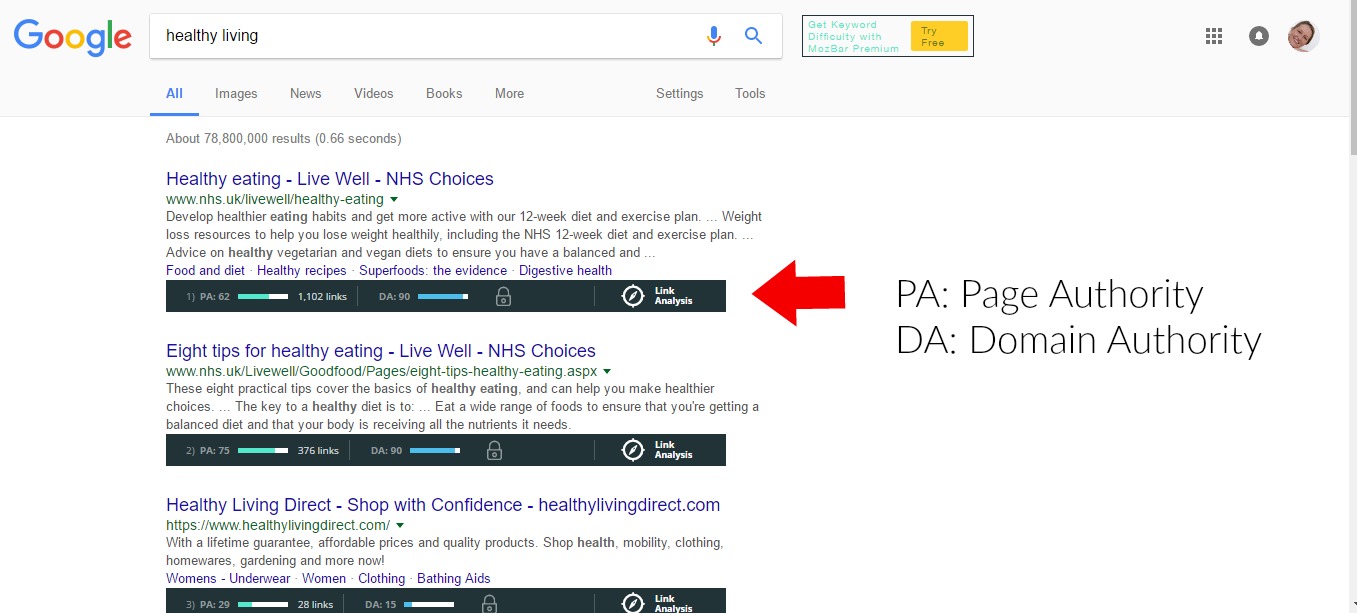Viewport: 1357px width, 613px height.
Task: Switch to the Images tab
Action: (236, 94)
